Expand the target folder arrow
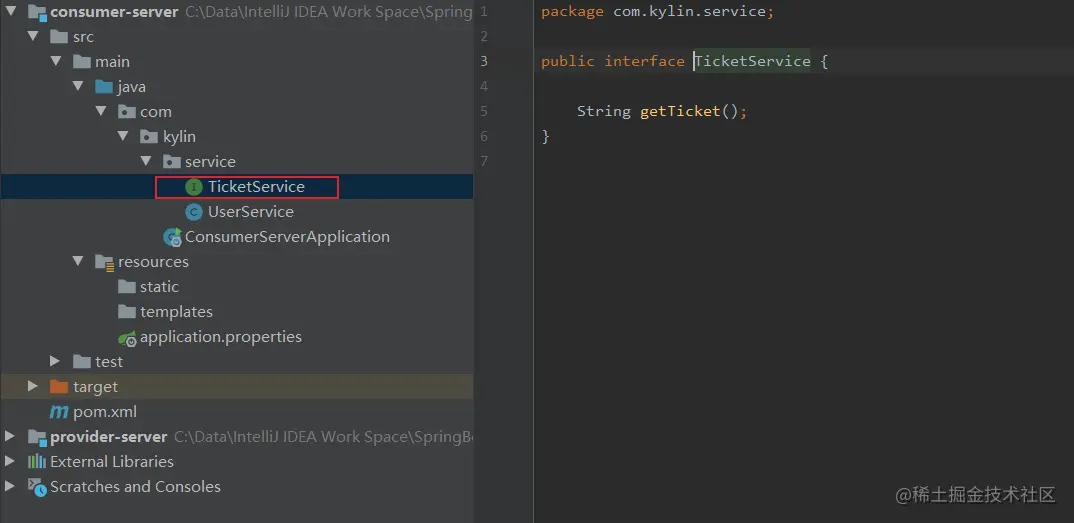 click(33, 386)
